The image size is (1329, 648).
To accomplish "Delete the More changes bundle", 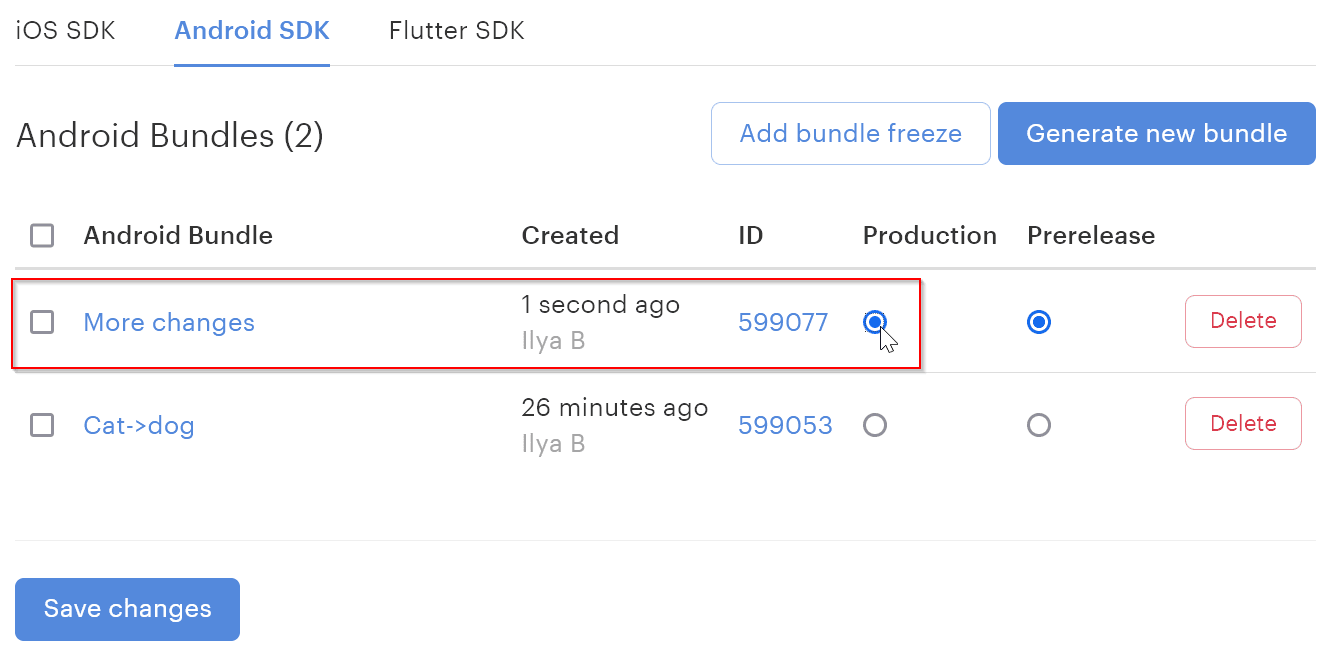I will 1243,321.
